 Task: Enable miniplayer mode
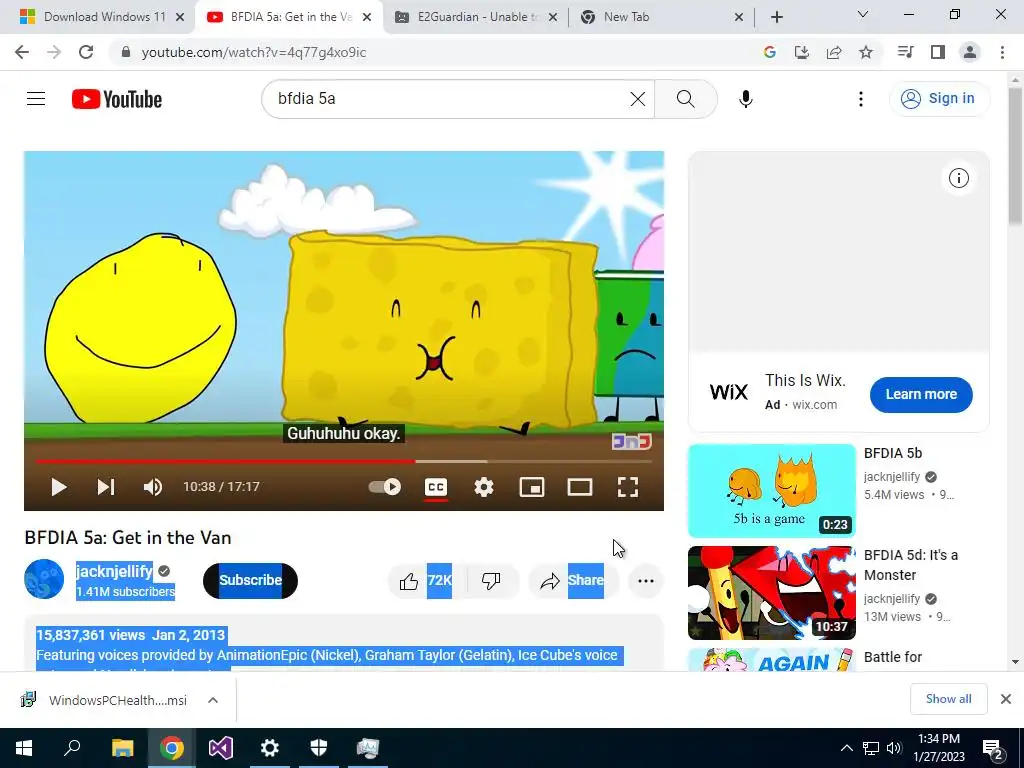click(x=532, y=487)
